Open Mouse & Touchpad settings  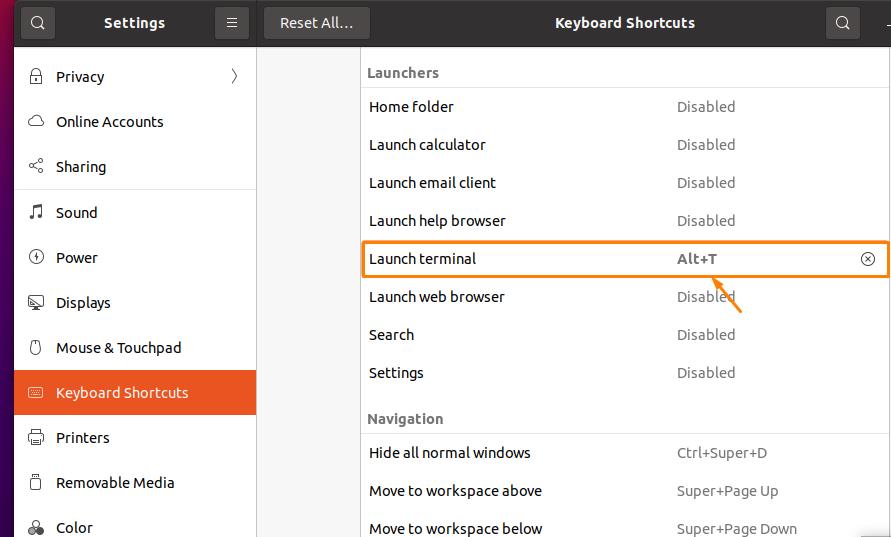pyautogui.click(x=118, y=348)
